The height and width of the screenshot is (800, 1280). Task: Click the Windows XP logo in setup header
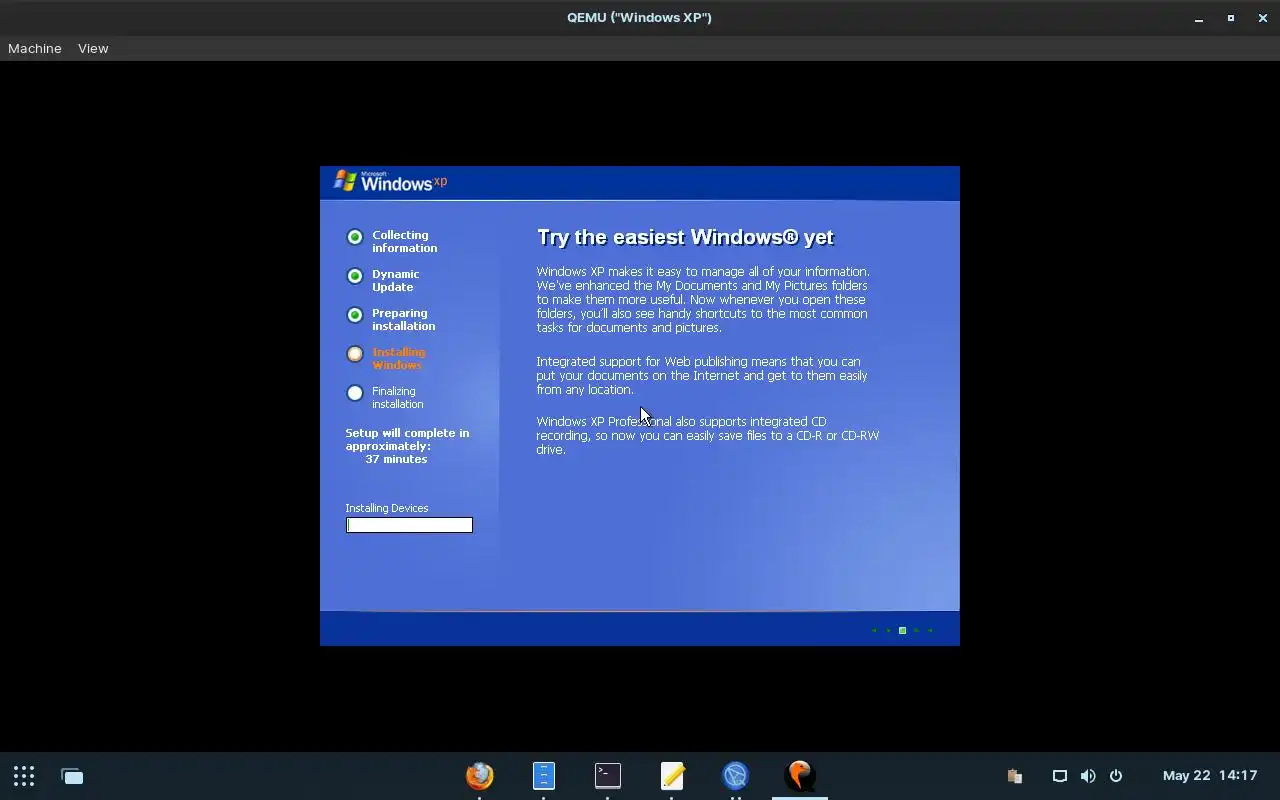(x=390, y=181)
